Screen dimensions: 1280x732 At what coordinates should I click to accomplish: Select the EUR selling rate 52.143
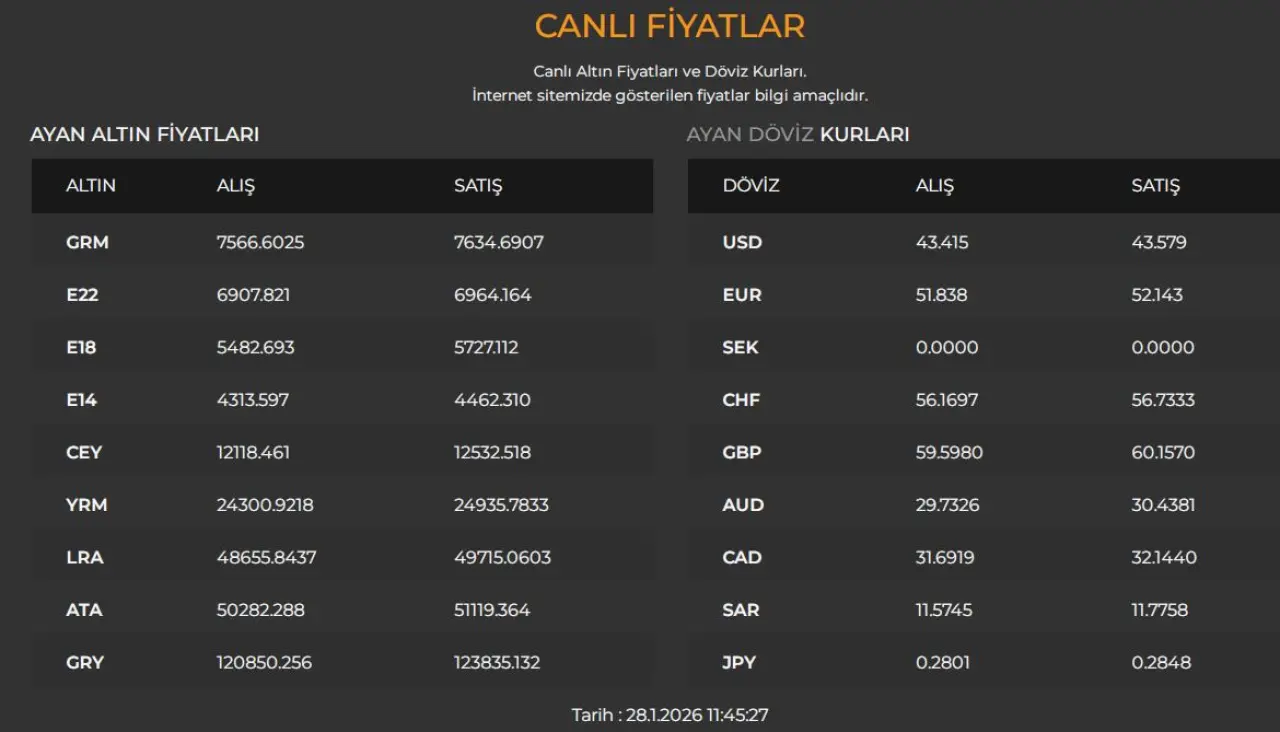click(1157, 295)
